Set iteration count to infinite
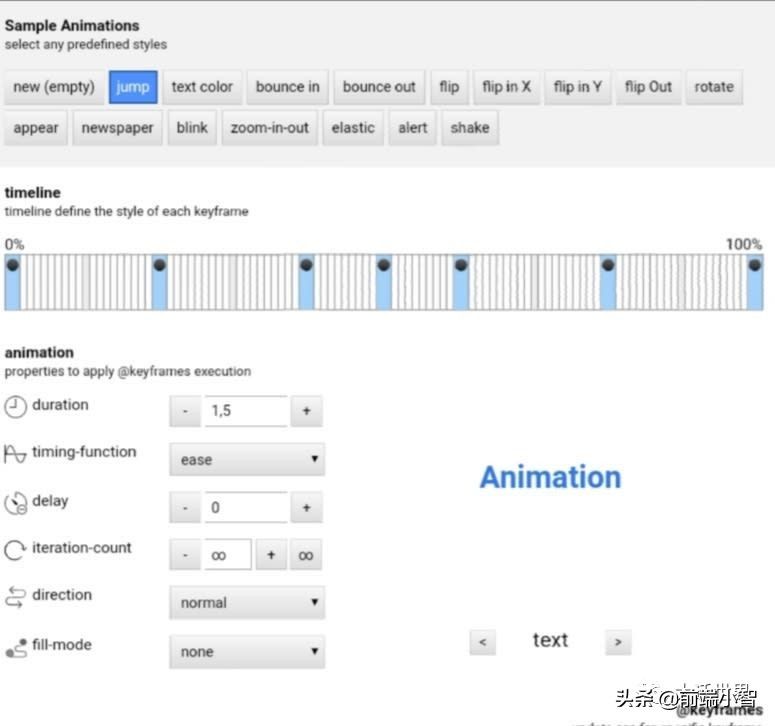Viewport: 775px width, 726px height. click(307, 555)
